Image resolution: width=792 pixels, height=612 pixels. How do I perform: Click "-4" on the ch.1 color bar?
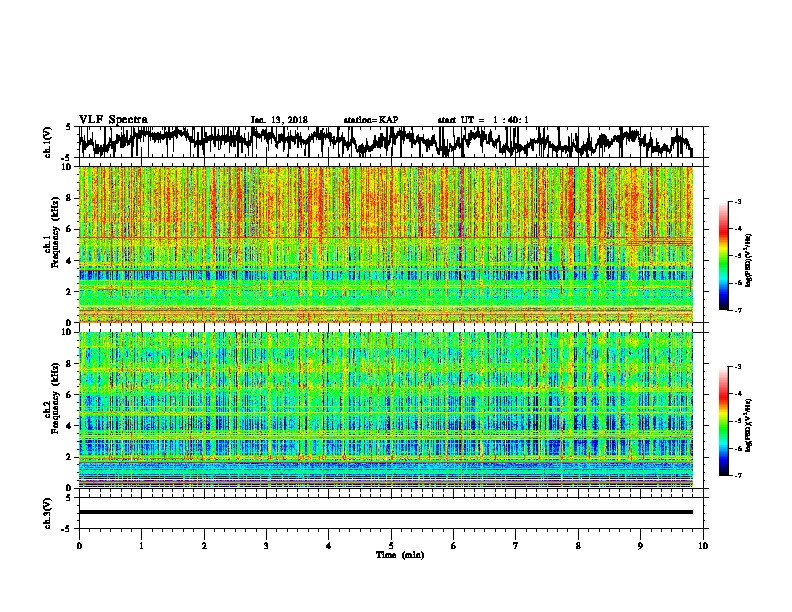(737, 229)
